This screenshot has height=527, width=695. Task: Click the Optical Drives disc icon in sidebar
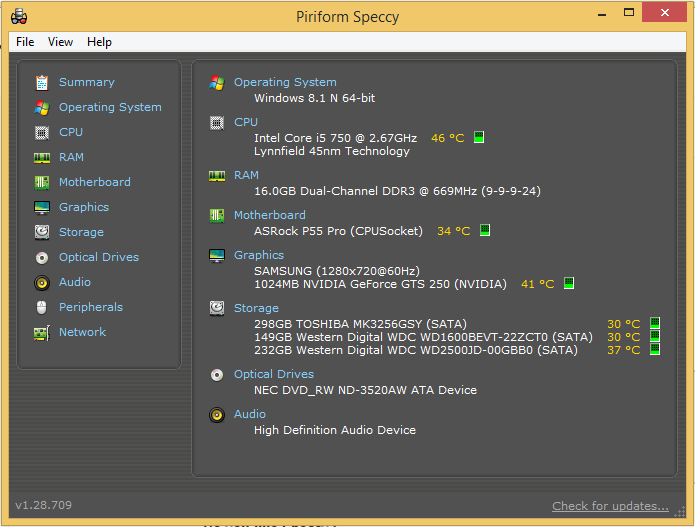pyautogui.click(x=42, y=258)
